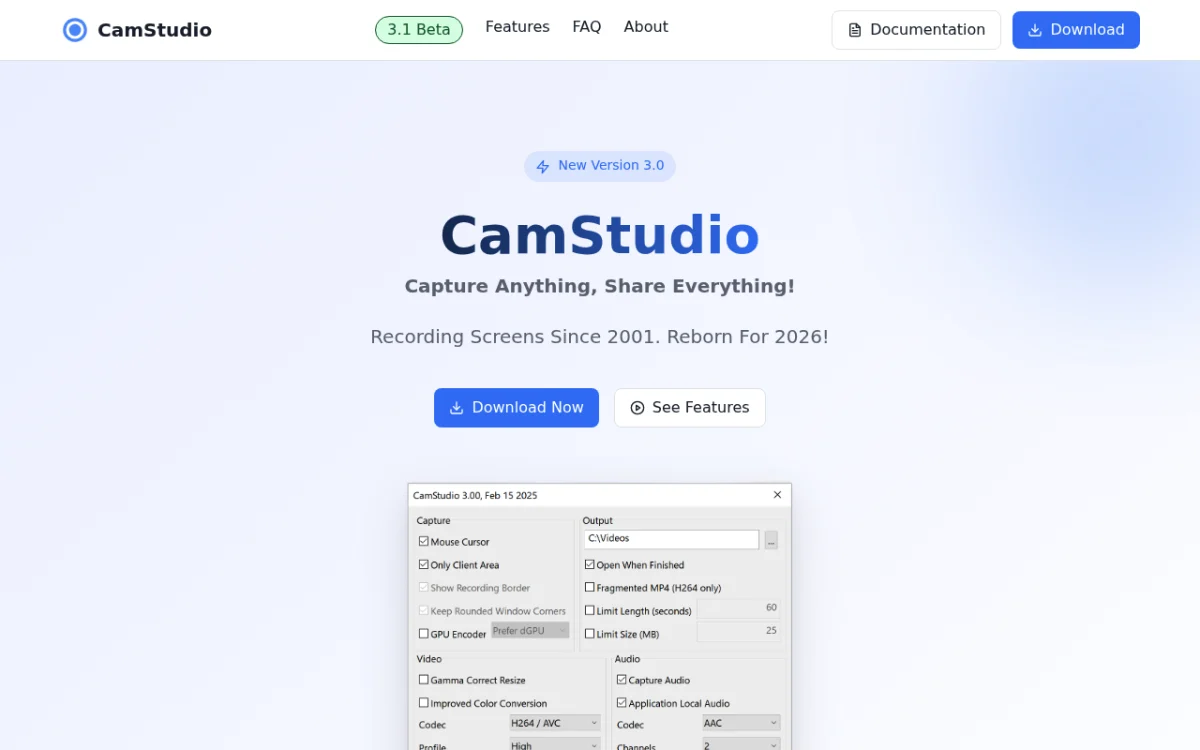The height and width of the screenshot is (750, 1200).
Task: Toggle the Only Client Area checkbox
Action: tap(424, 564)
